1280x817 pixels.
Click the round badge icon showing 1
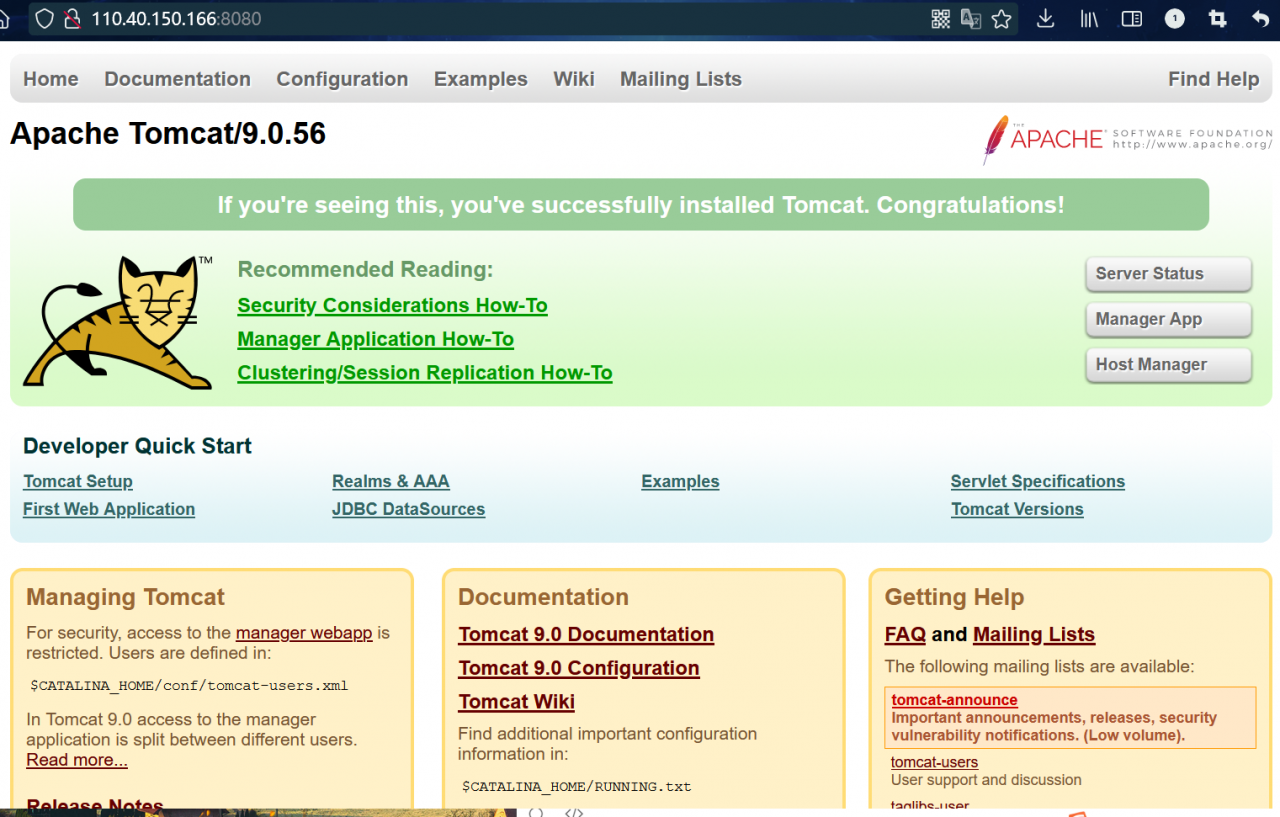coord(1175,18)
